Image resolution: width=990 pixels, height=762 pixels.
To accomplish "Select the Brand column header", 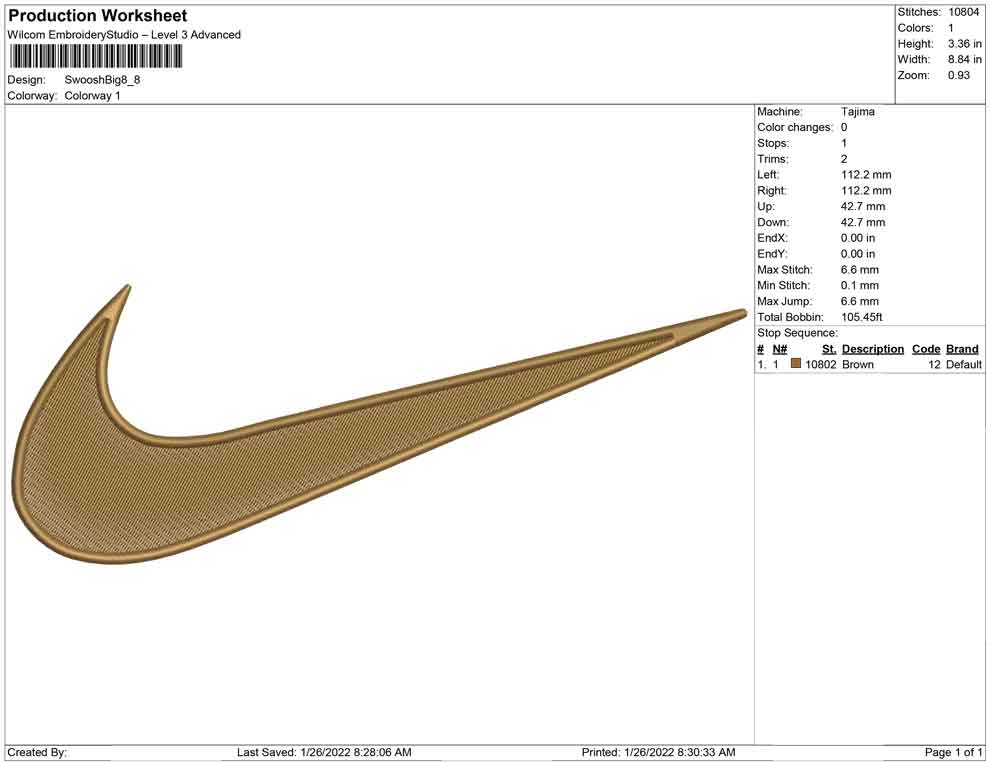I will [962, 349].
